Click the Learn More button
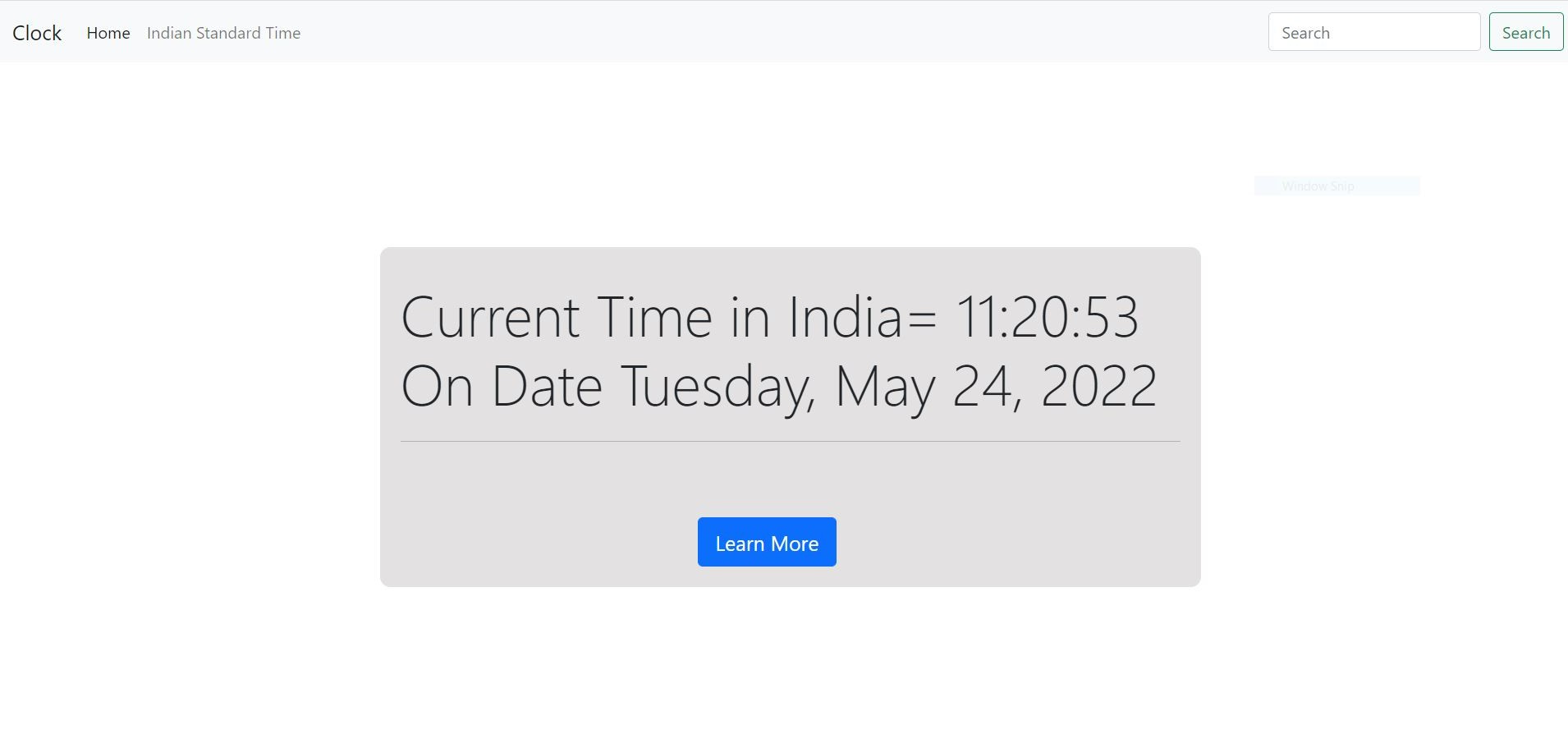This screenshot has height=748, width=1568. tap(765, 542)
